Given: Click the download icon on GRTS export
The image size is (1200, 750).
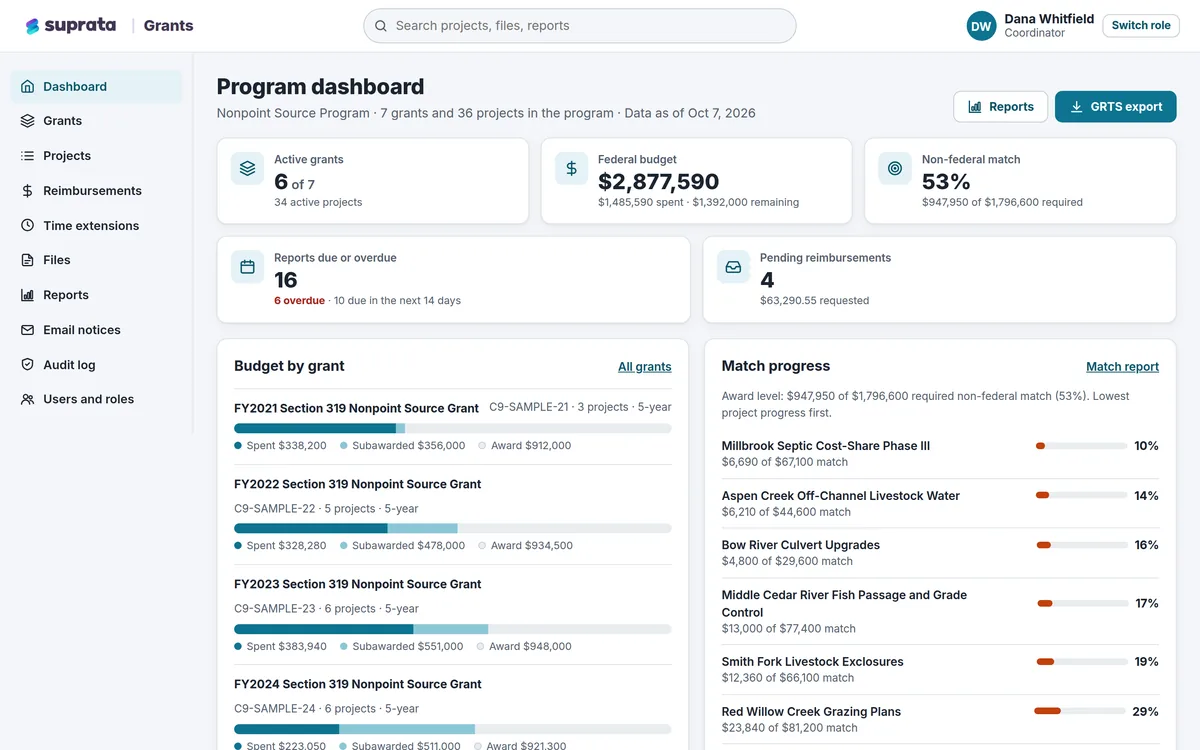Looking at the screenshot, I should 1077,107.
